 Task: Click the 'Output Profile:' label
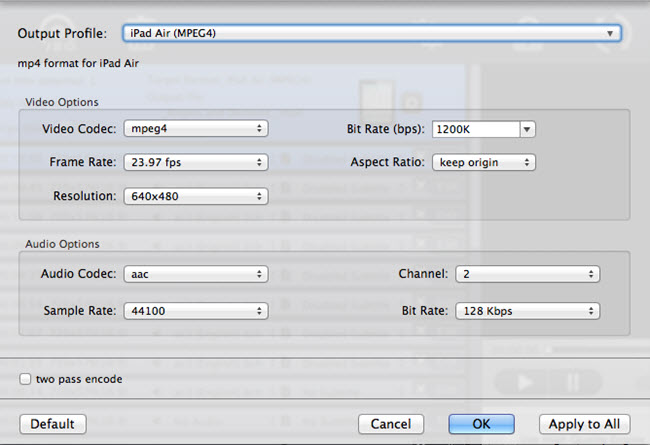click(62, 33)
